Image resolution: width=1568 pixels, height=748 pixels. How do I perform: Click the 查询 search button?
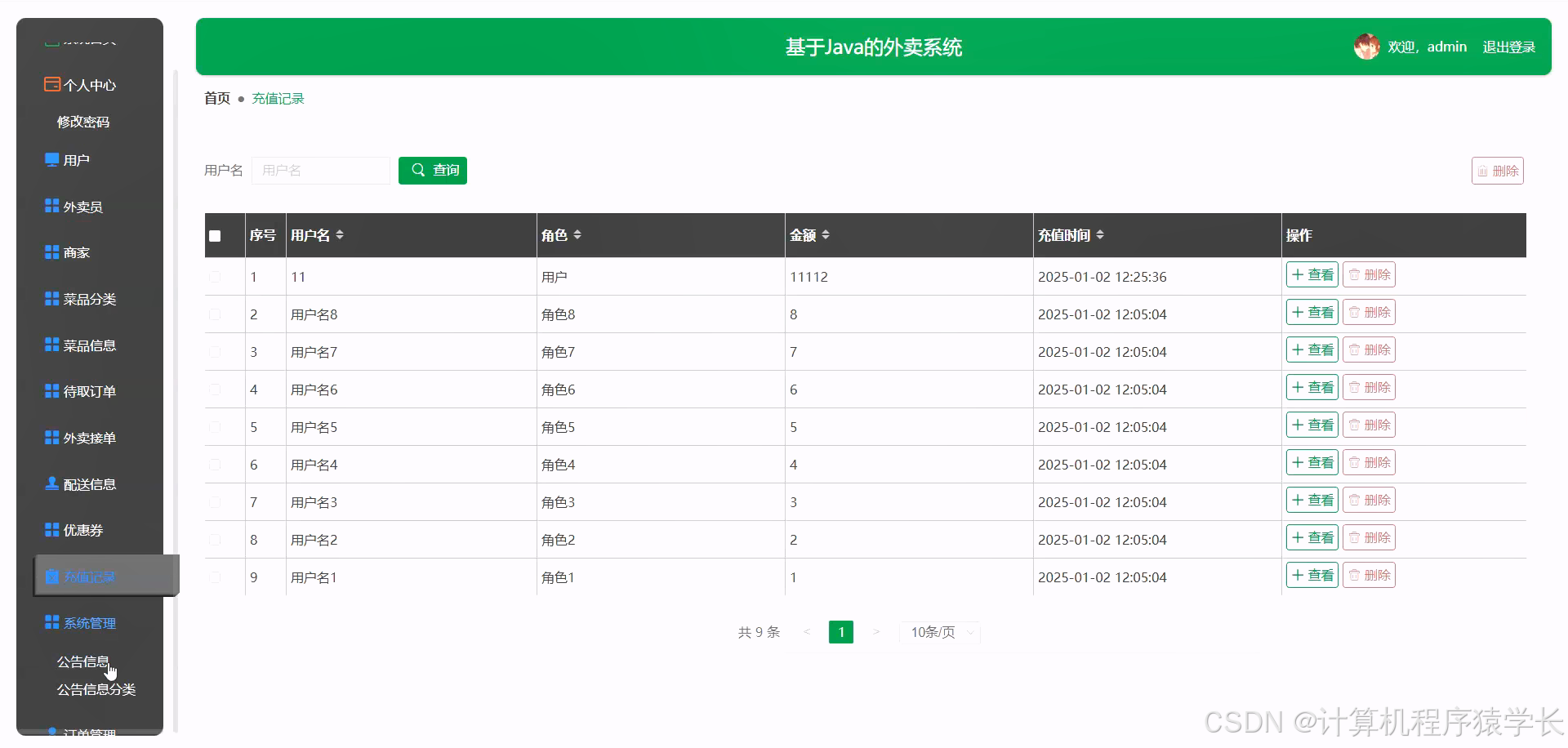(432, 170)
